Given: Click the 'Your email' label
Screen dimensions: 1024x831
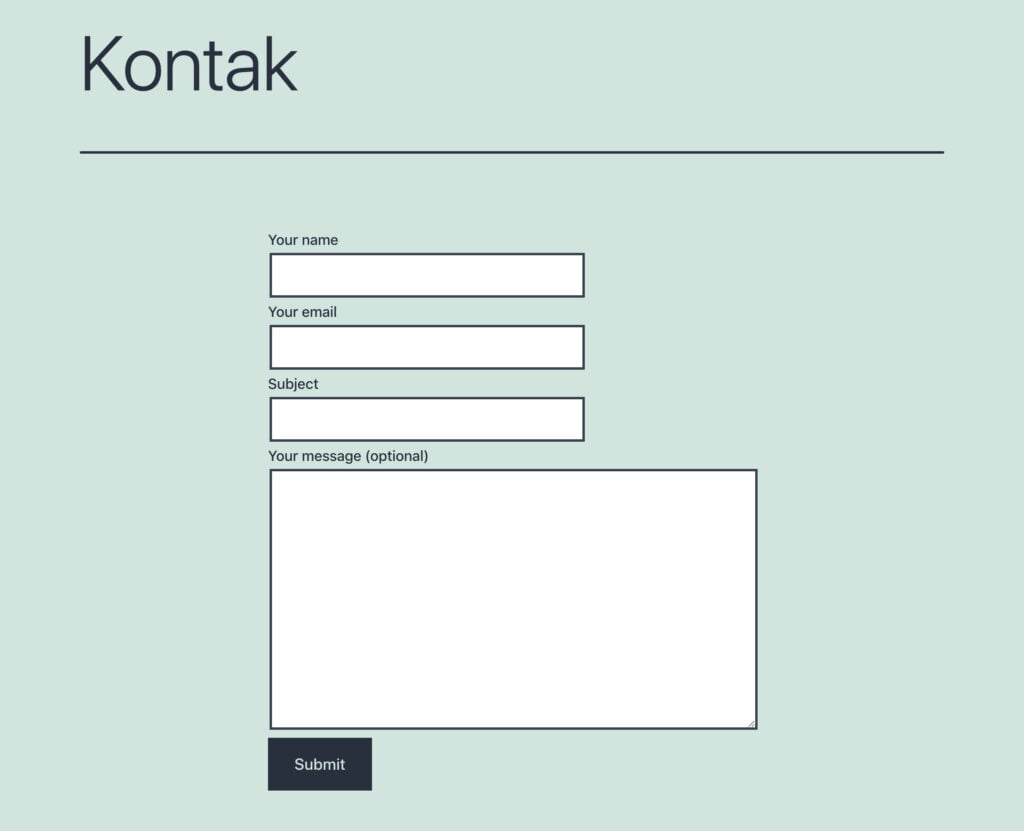Looking at the screenshot, I should (x=302, y=312).
